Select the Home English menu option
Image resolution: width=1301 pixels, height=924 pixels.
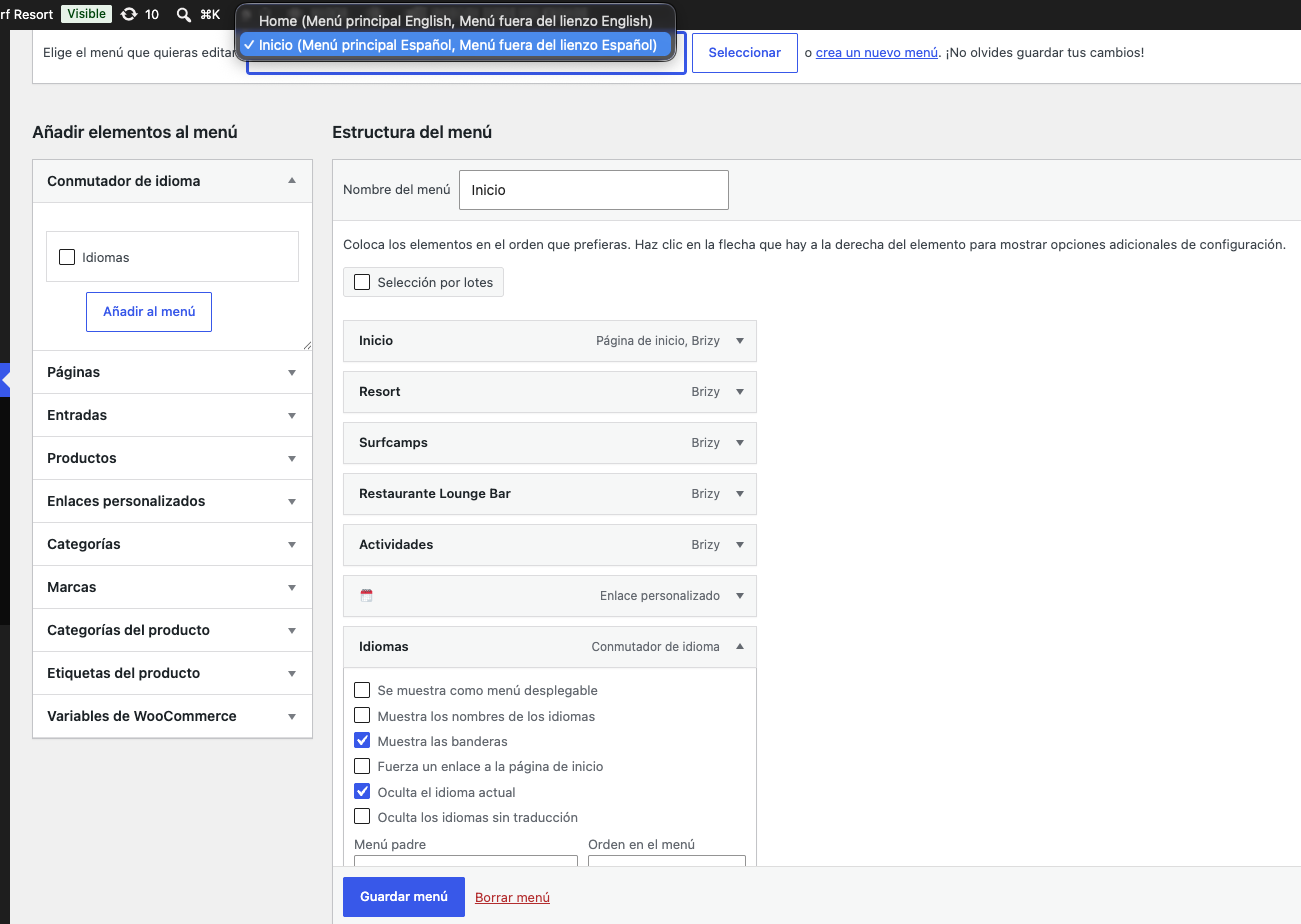(x=455, y=20)
